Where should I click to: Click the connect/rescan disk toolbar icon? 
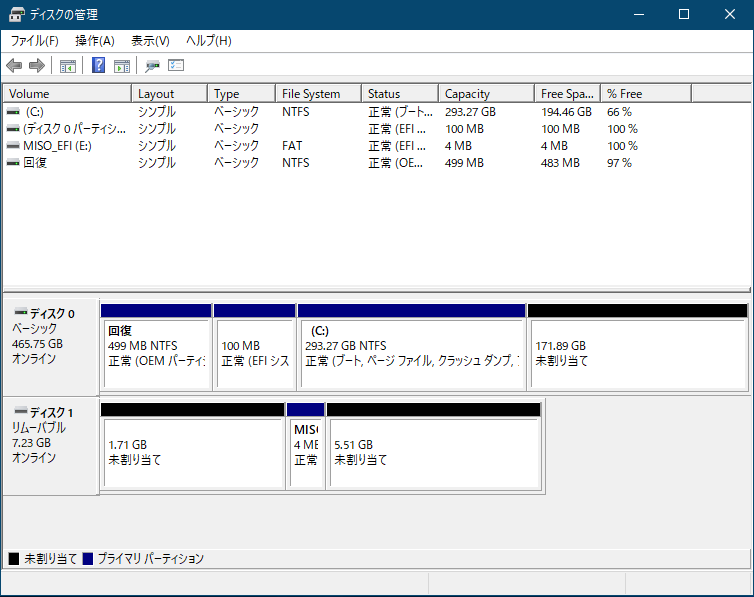tap(152, 65)
